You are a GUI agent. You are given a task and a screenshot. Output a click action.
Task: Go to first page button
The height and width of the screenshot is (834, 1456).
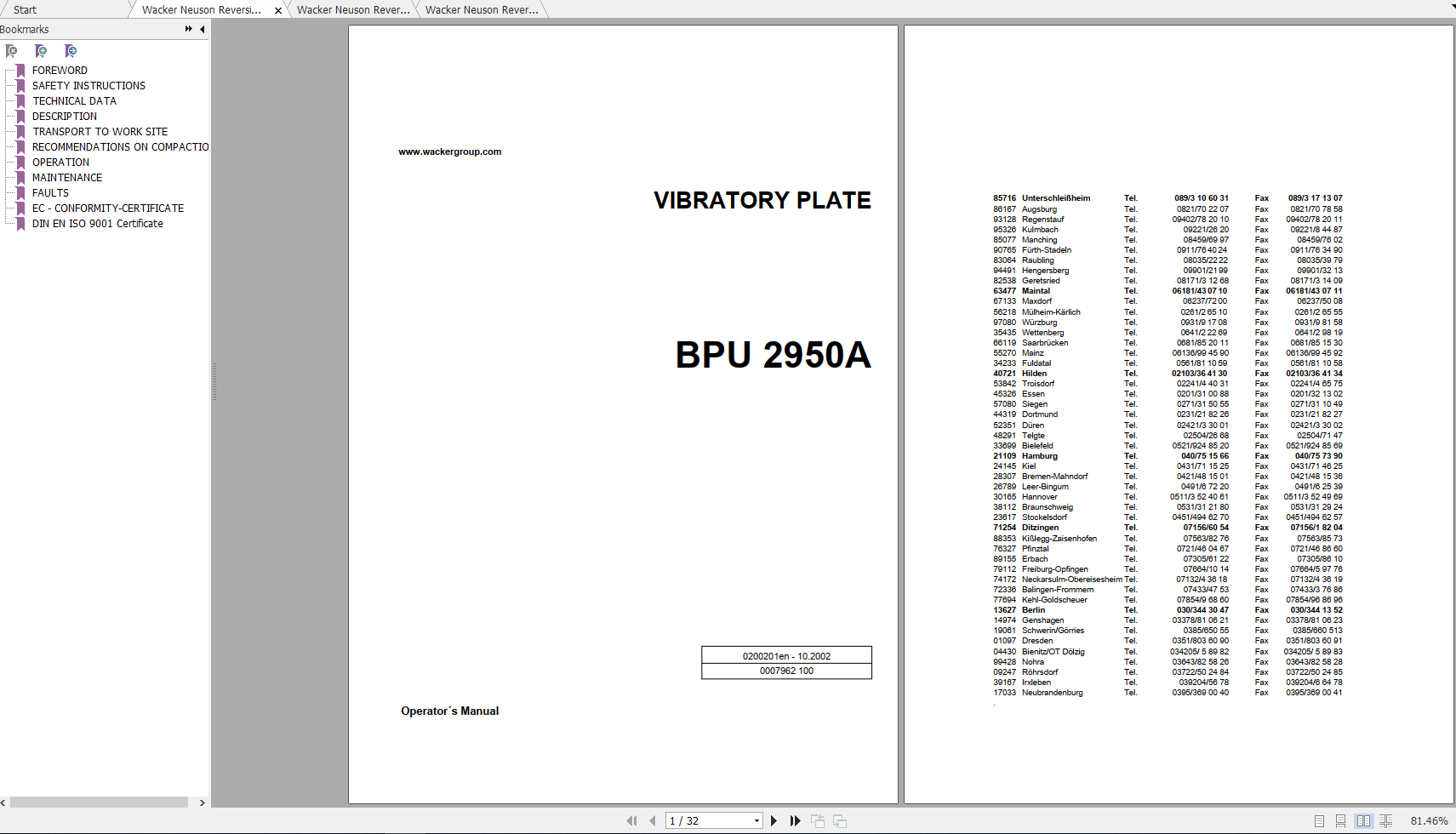[631, 820]
